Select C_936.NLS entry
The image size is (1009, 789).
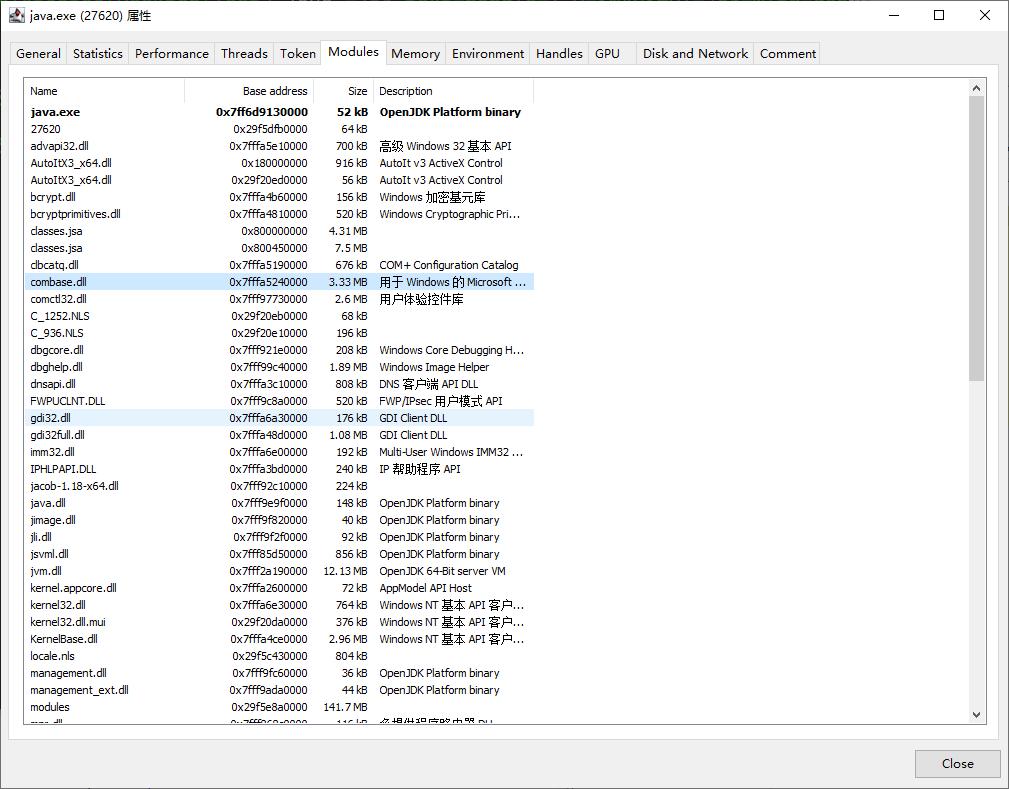click(x=279, y=333)
